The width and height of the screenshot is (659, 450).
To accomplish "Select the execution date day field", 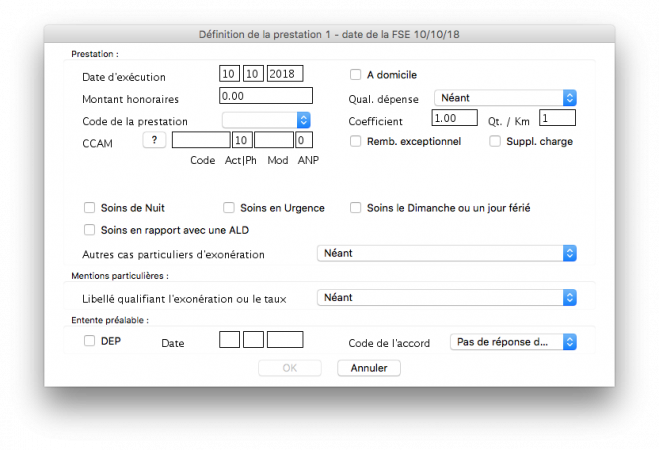I will [229, 74].
